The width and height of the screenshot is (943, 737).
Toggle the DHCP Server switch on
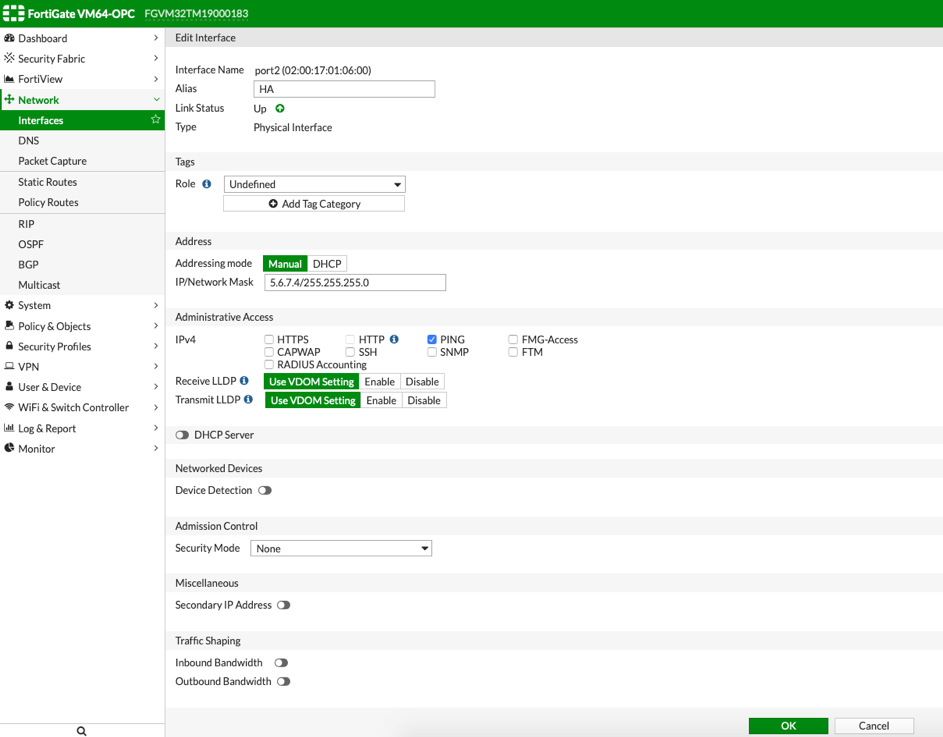click(182, 434)
